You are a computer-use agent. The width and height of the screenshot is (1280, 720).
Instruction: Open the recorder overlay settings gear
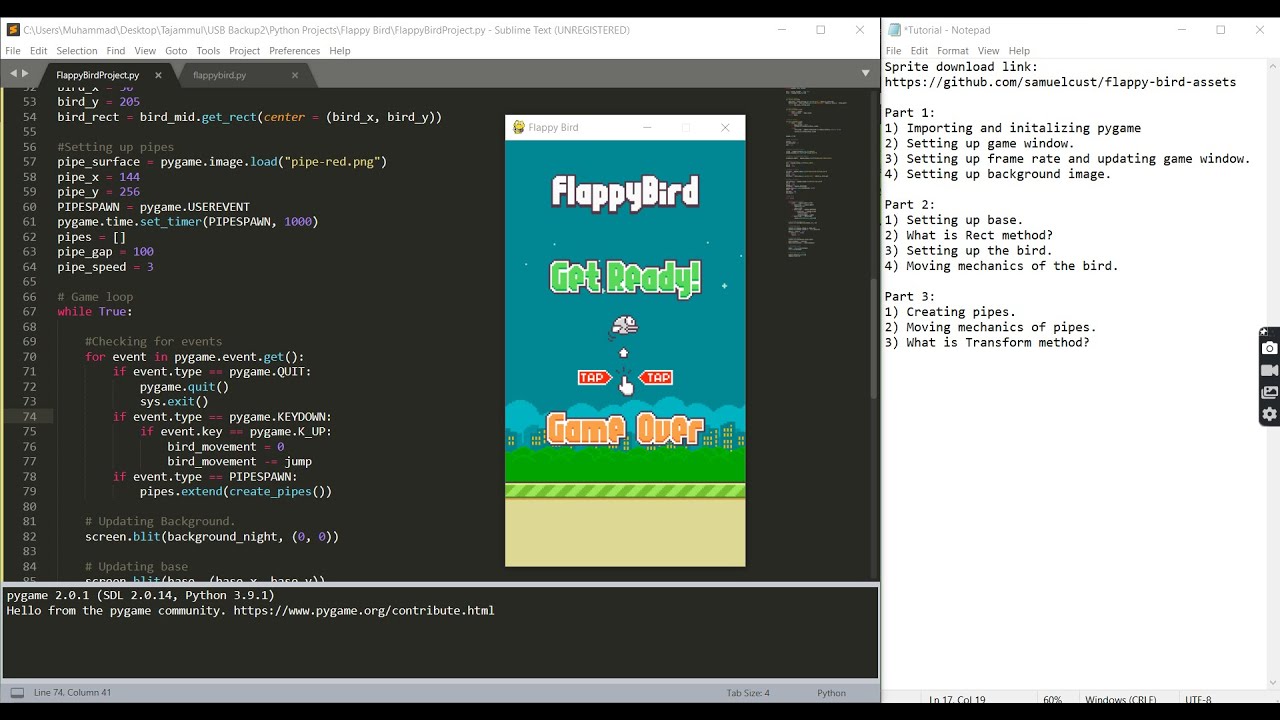coord(1269,414)
